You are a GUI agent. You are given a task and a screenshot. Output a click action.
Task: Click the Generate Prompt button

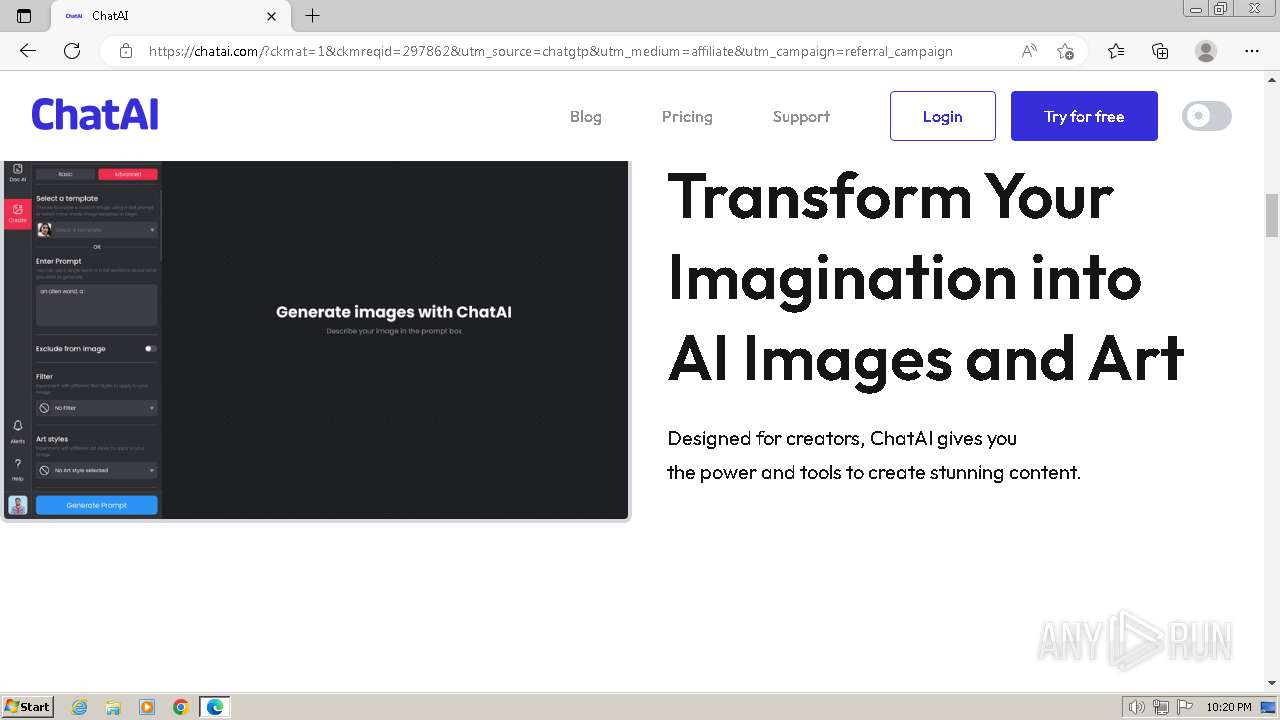pyautogui.click(x=97, y=505)
